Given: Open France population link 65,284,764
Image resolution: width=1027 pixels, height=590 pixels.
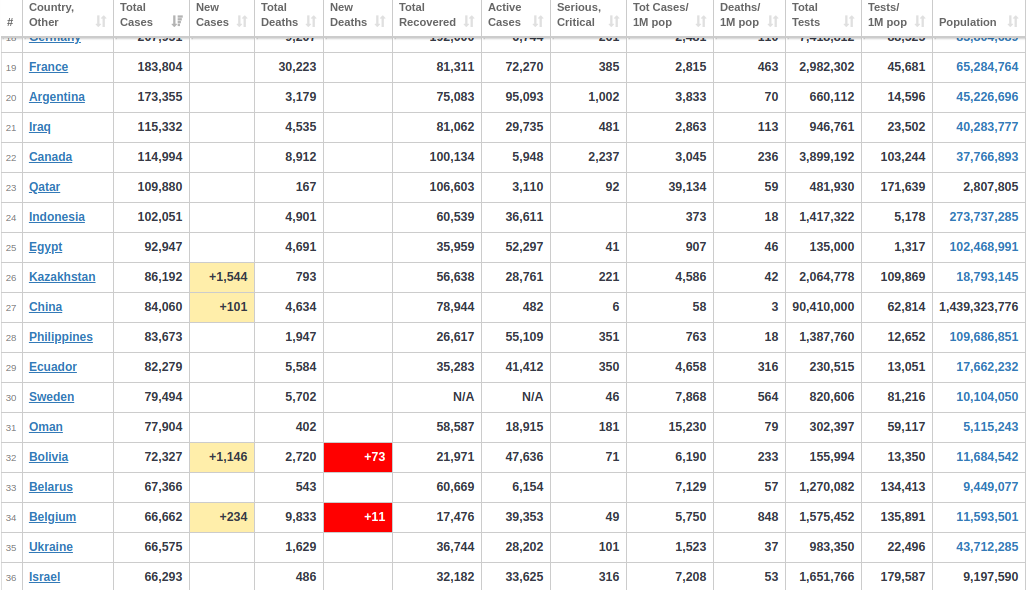Looking at the screenshot, I should click(987, 67).
